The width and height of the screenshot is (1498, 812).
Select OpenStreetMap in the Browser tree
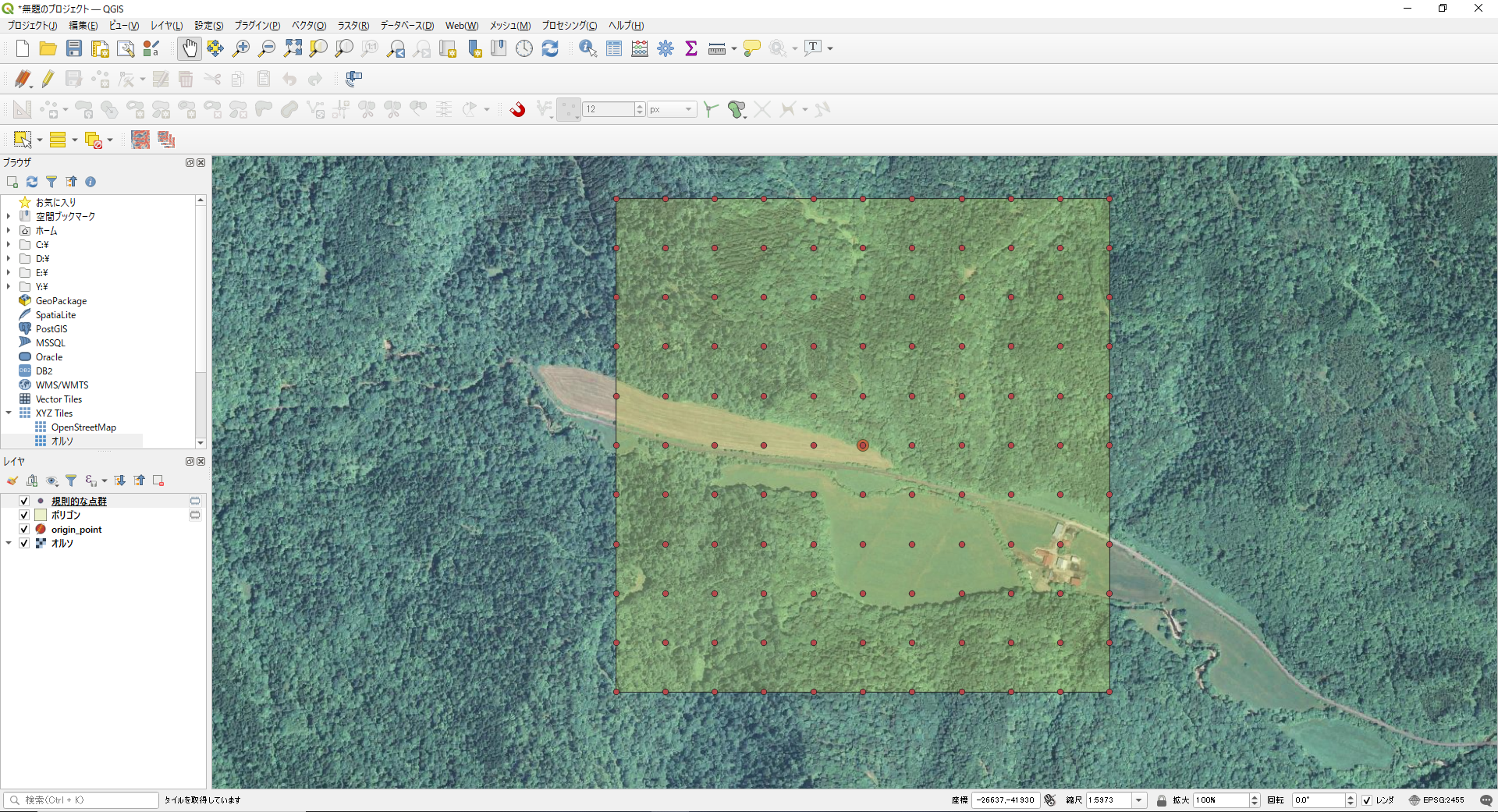click(x=83, y=427)
